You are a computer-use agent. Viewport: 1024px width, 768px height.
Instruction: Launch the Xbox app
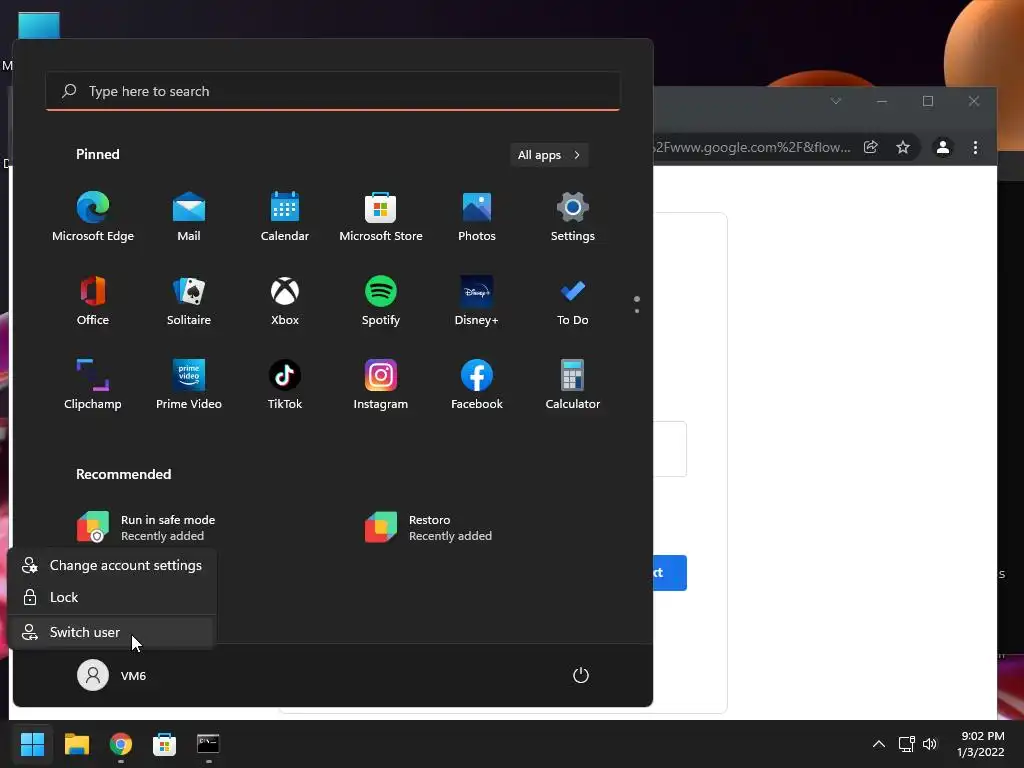pyautogui.click(x=285, y=301)
